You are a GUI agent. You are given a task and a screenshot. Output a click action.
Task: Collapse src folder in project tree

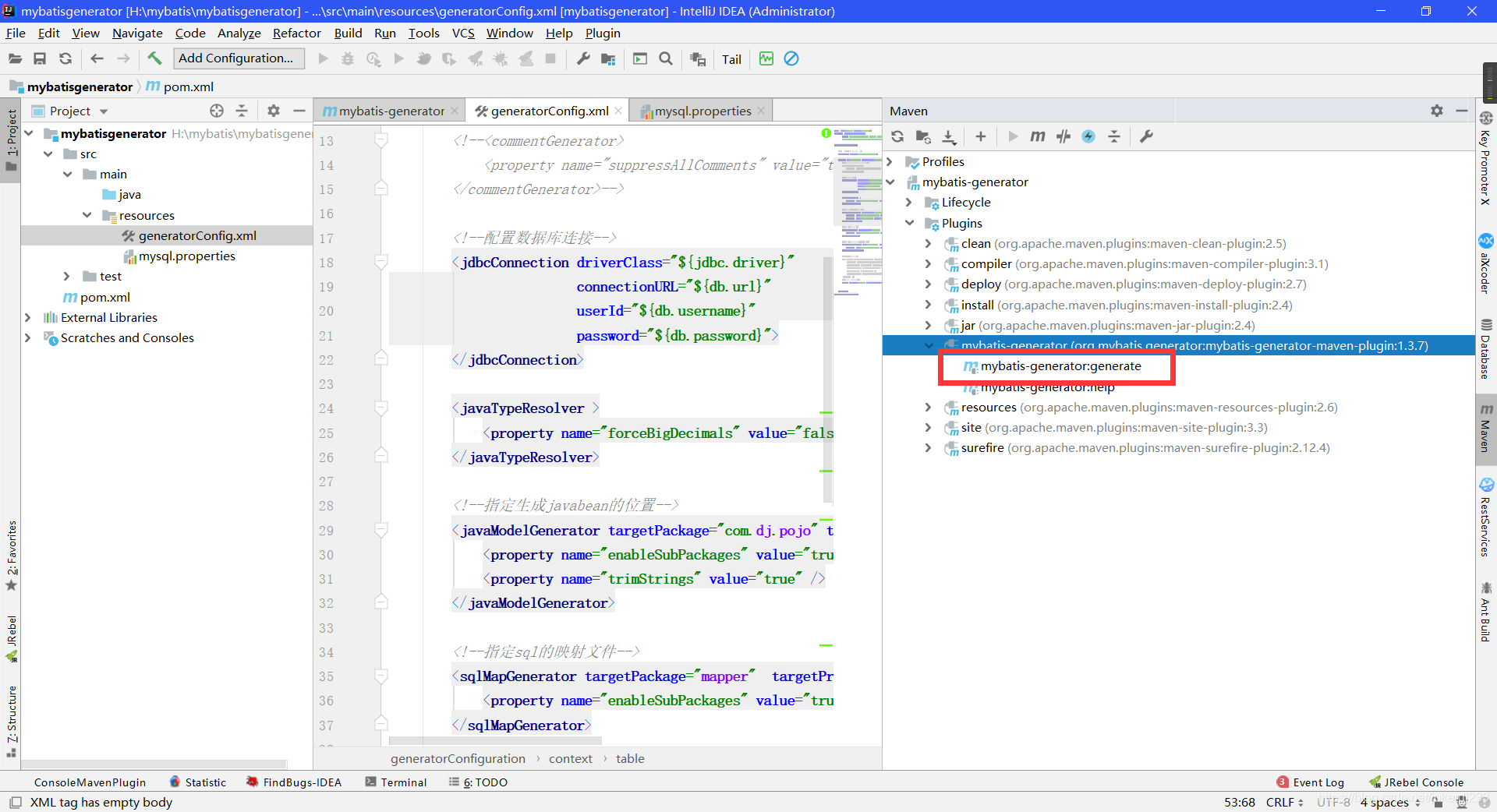(x=48, y=154)
